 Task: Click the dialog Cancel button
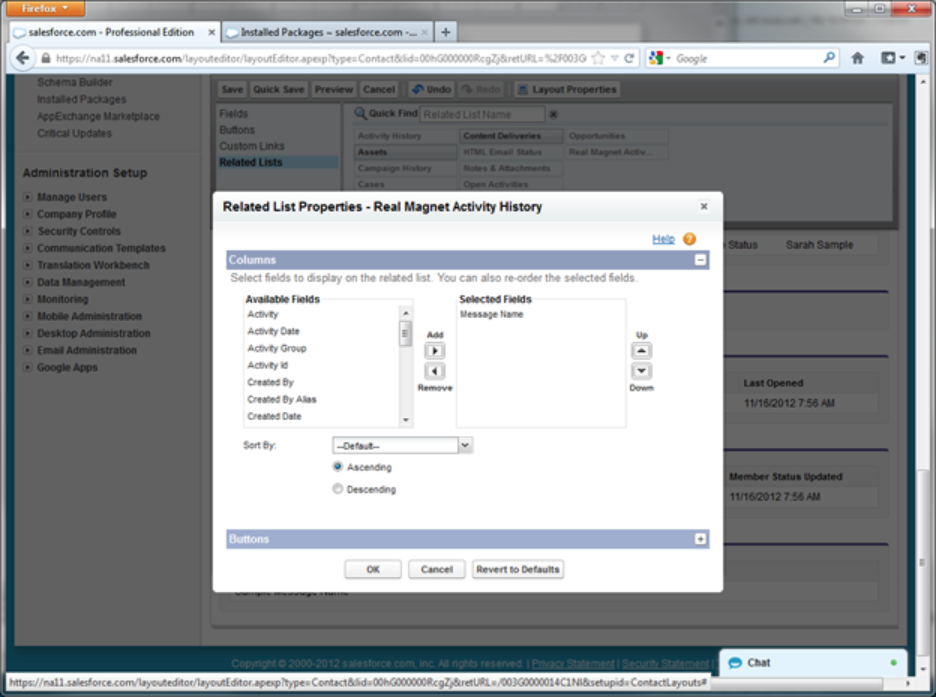[x=436, y=569]
